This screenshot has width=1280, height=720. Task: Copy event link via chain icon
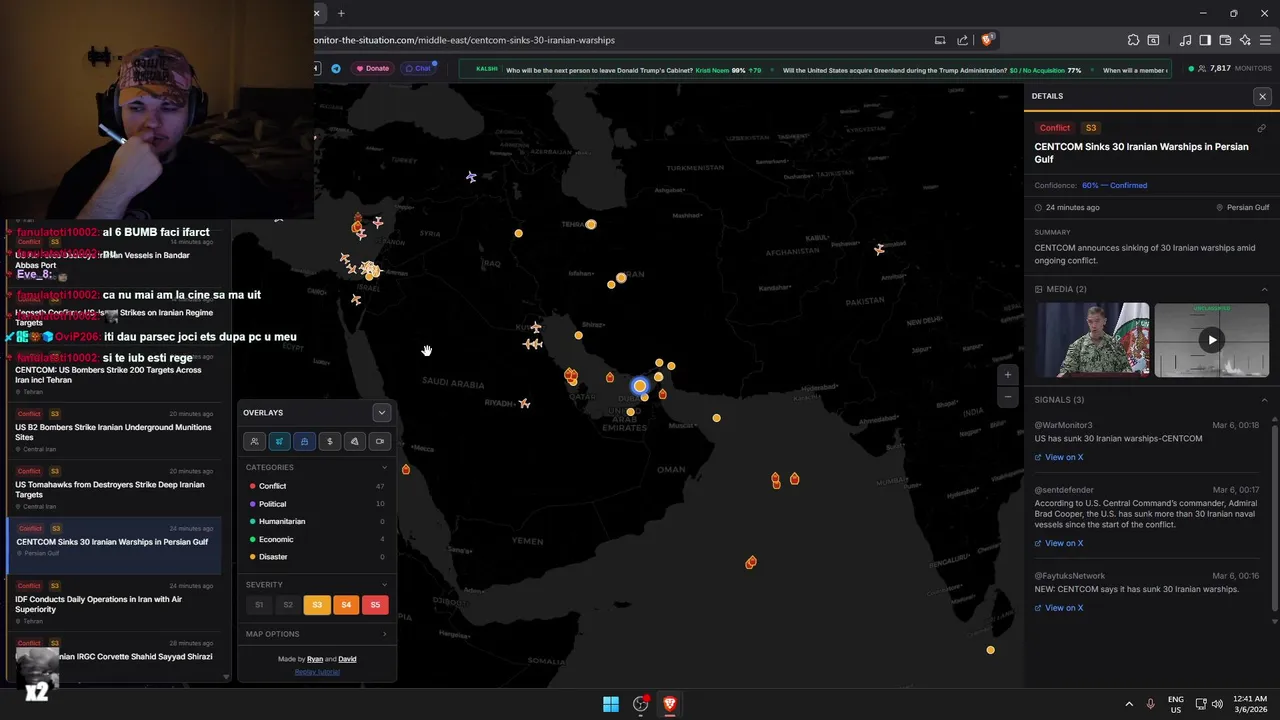point(1262,128)
